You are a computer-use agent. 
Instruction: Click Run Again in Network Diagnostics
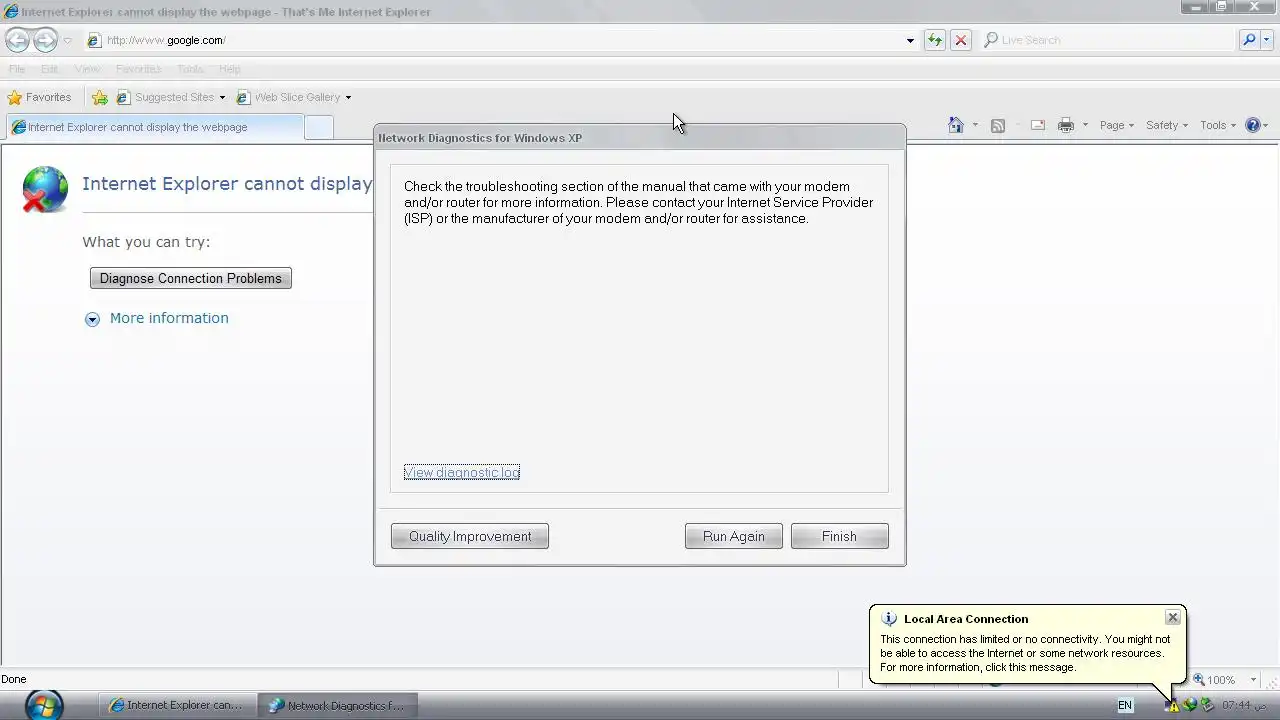point(734,536)
